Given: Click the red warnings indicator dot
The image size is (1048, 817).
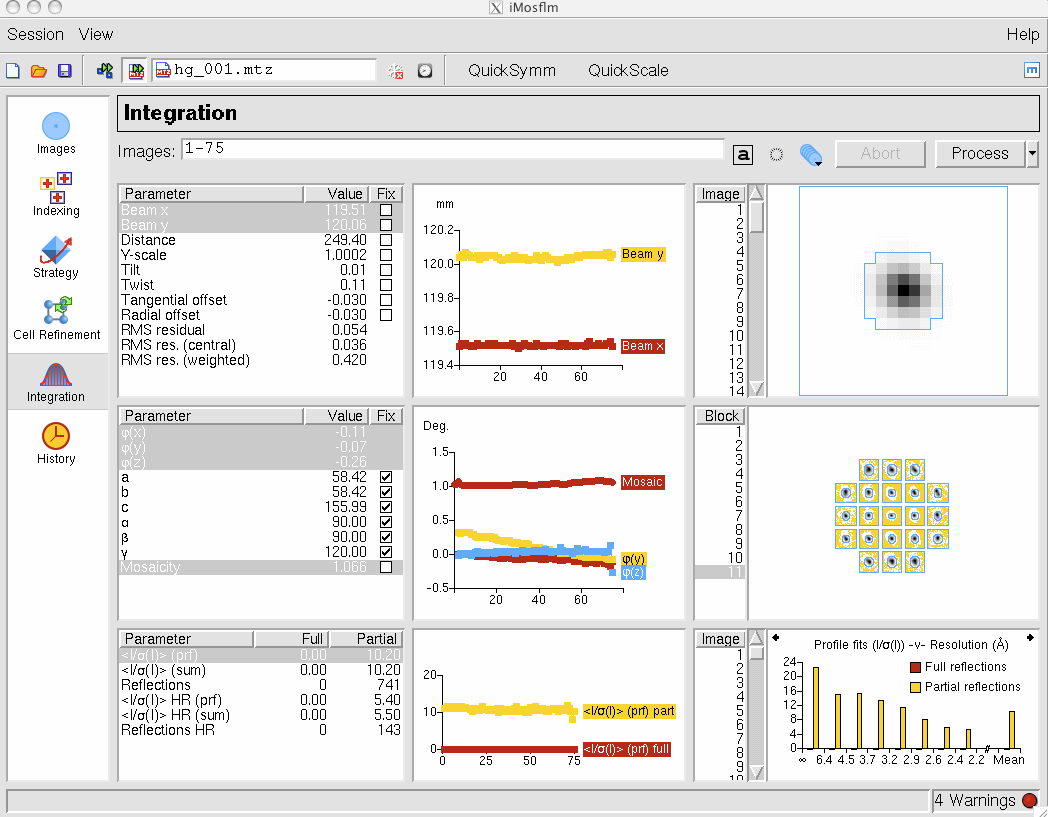Looking at the screenshot, I should (x=1029, y=800).
